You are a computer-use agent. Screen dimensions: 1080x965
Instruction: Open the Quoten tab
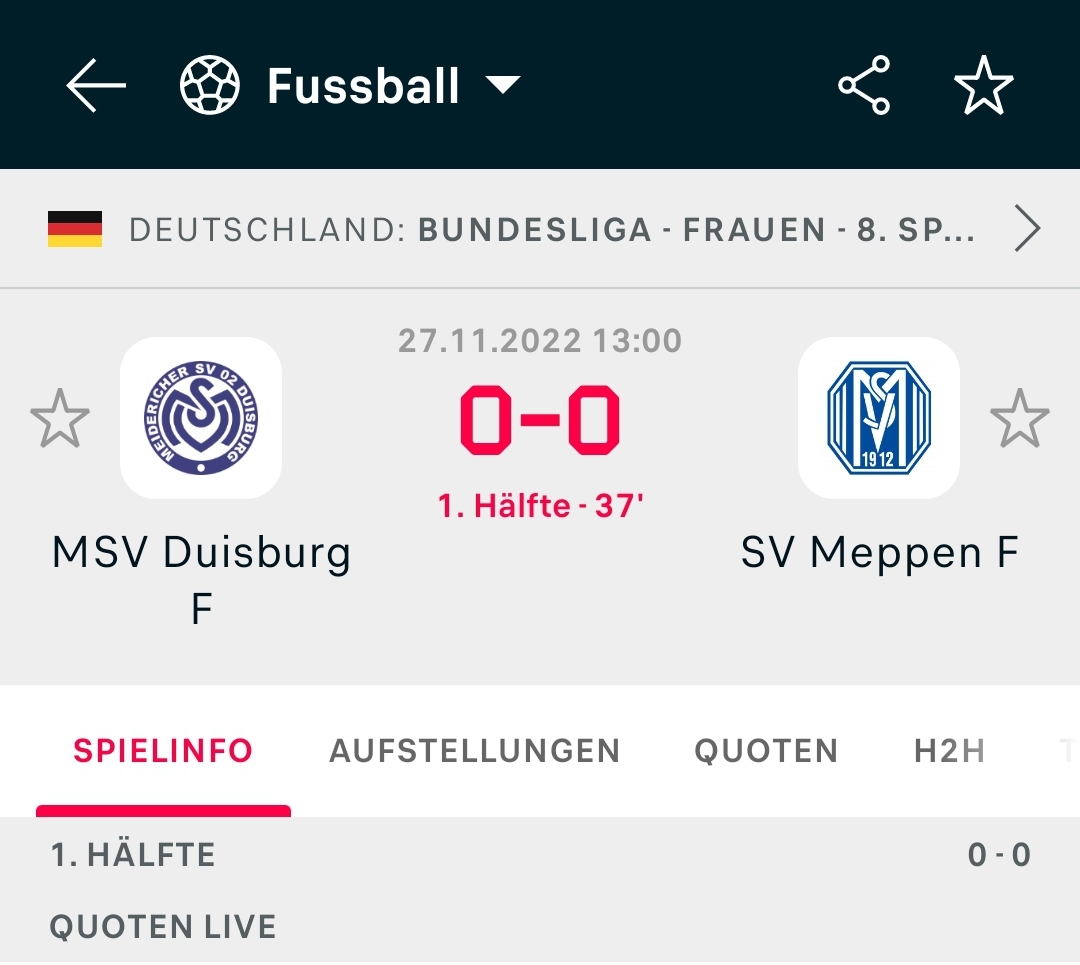766,751
